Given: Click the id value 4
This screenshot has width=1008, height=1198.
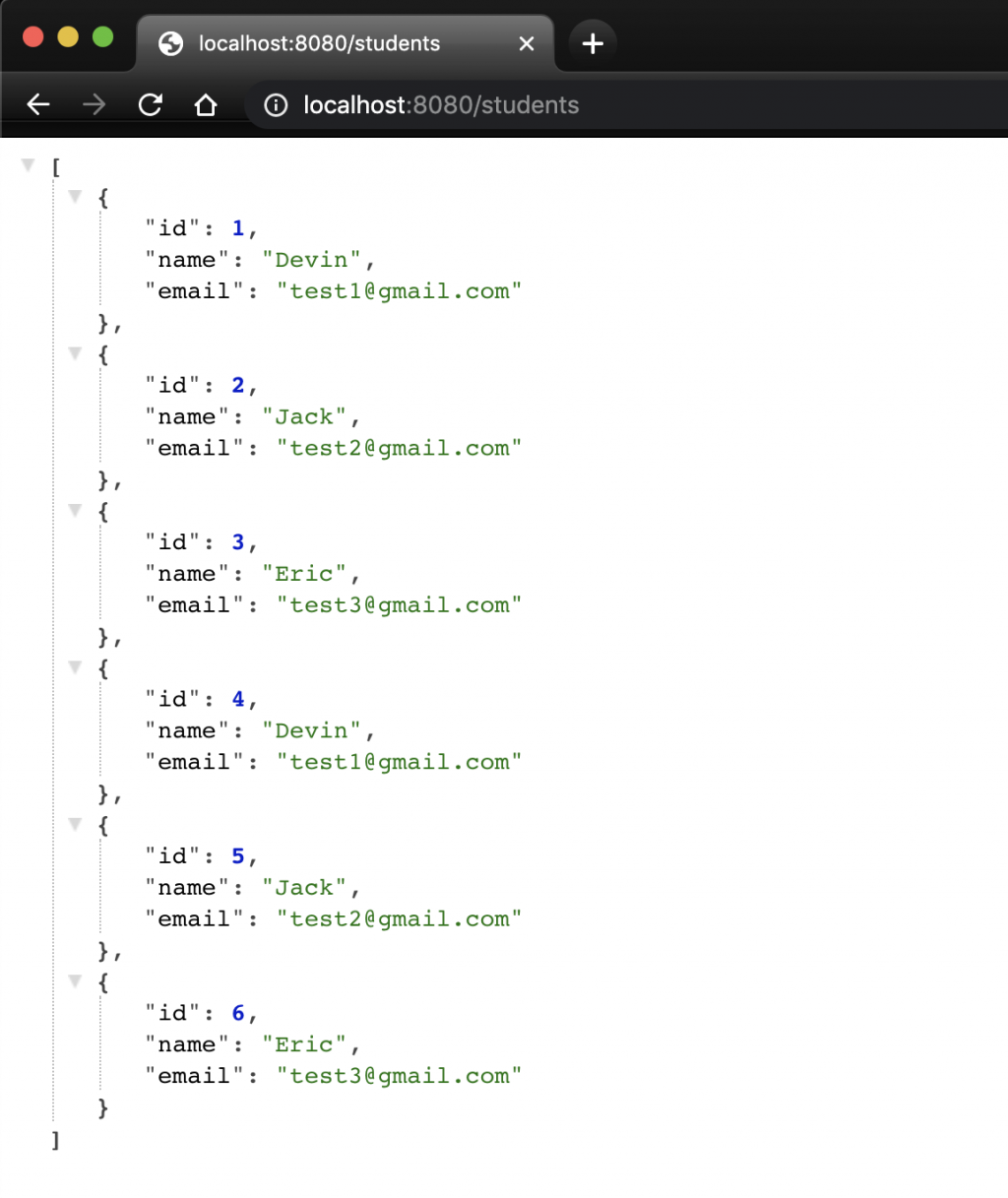Looking at the screenshot, I should pyautogui.click(x=238, y=699).
